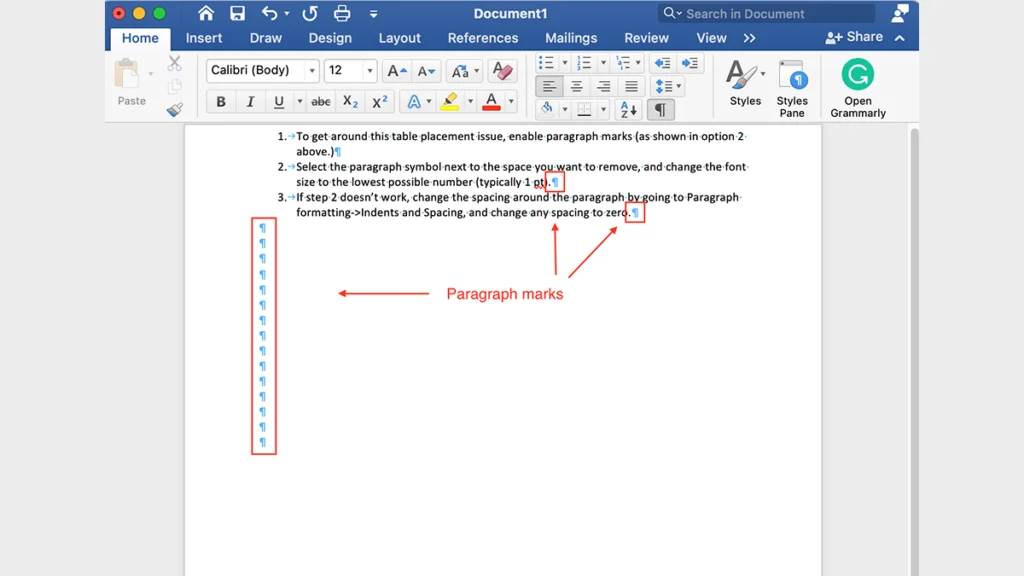Screen dimensions: 1024x576
Task: Align text left
Action: point(549,86)
